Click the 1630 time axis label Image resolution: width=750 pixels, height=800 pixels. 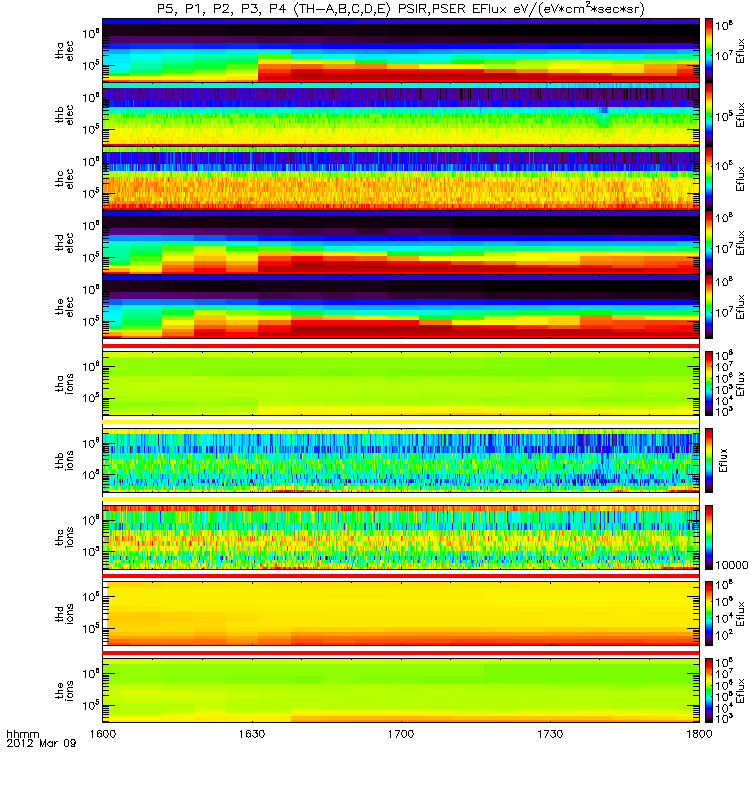click(252, 734)
